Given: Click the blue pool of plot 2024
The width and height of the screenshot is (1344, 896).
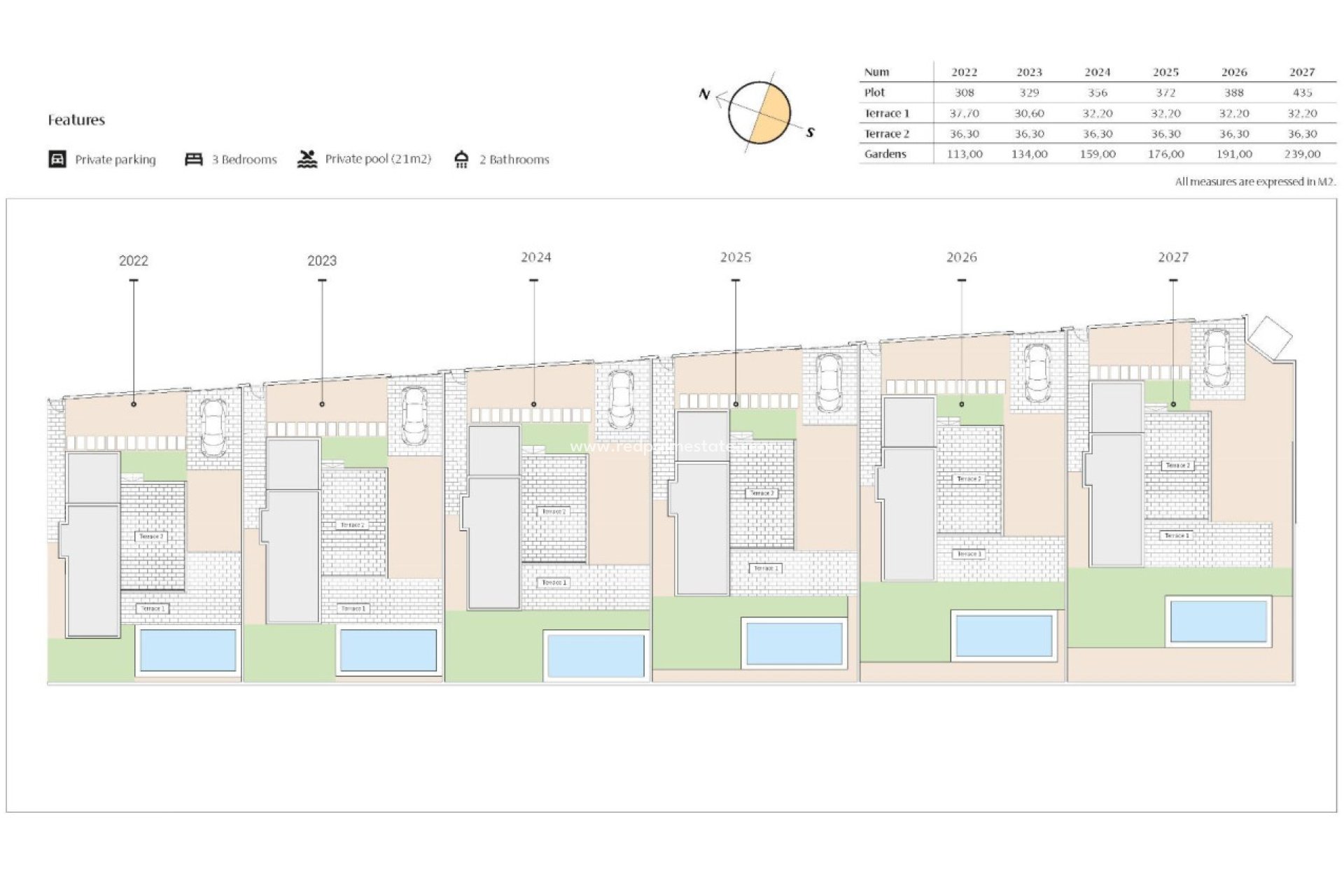Looking at the screenshot, I should 596,656.
